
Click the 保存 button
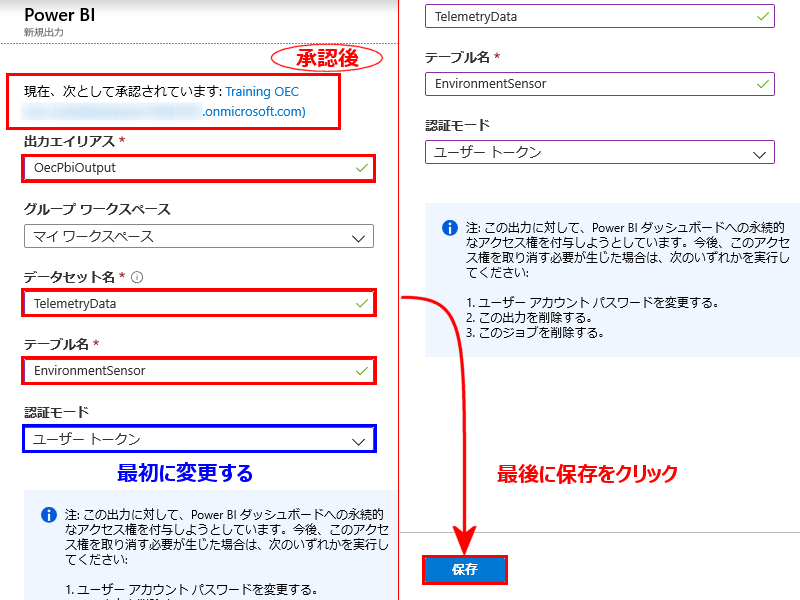pyautogui.click(x=465, y=569)
